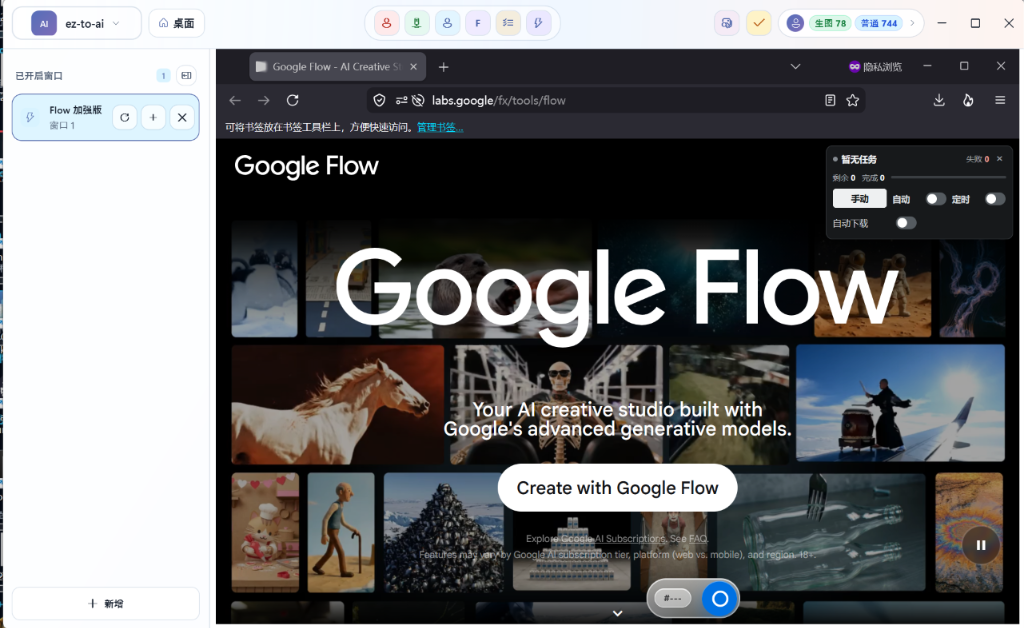Click the 生图 78 quota badge
The width and height of the screenshot is (1024, 628).
[x=829, y=24]
